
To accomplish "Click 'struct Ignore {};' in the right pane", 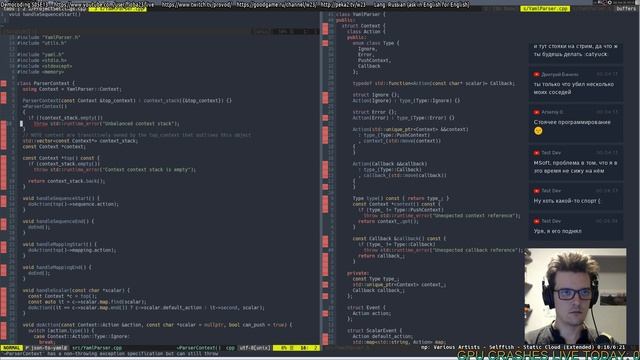I will [x=376, y=95].
